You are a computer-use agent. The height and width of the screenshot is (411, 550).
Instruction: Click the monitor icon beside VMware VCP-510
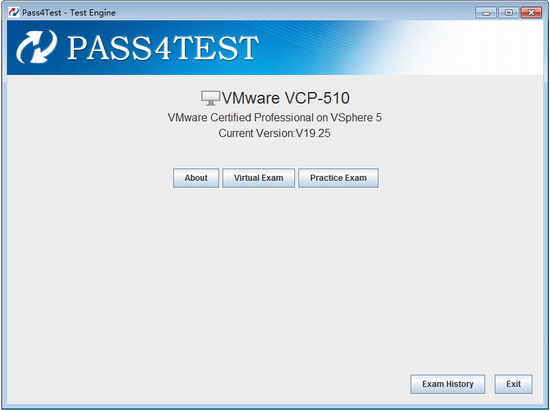tap(210, 98)
